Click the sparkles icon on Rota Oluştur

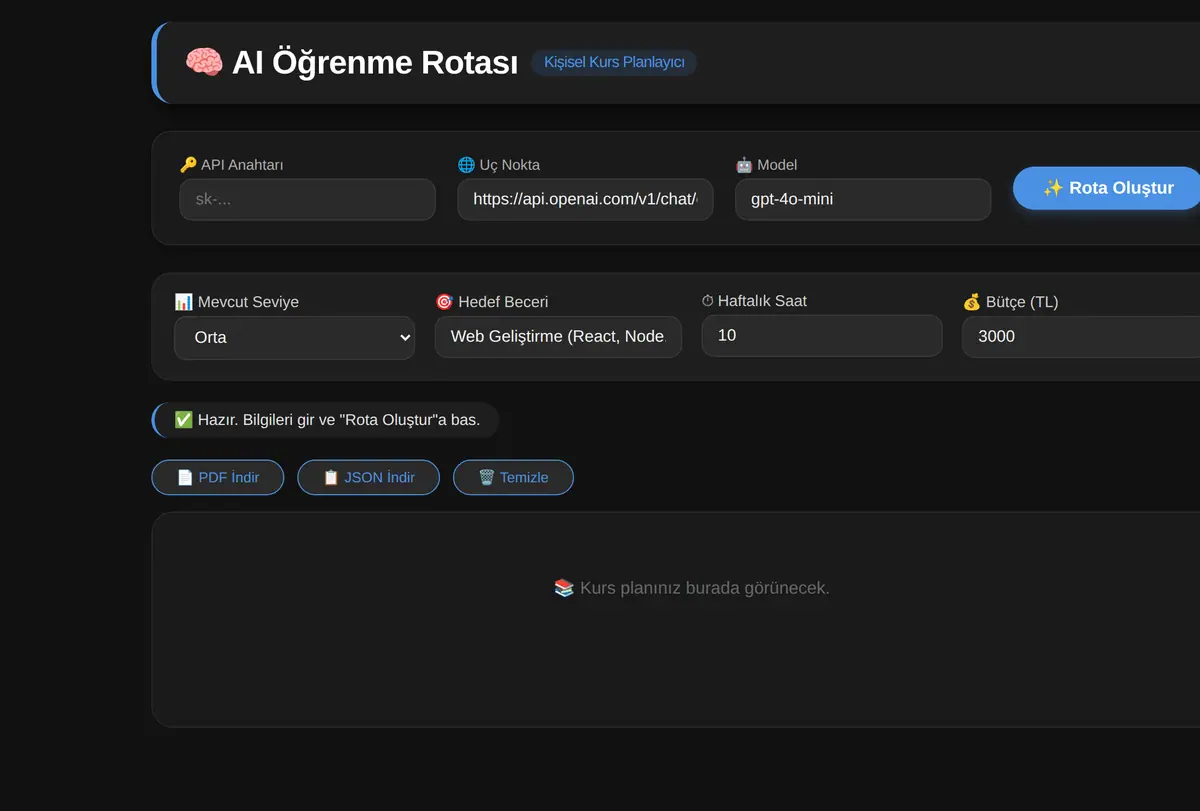1053,188
